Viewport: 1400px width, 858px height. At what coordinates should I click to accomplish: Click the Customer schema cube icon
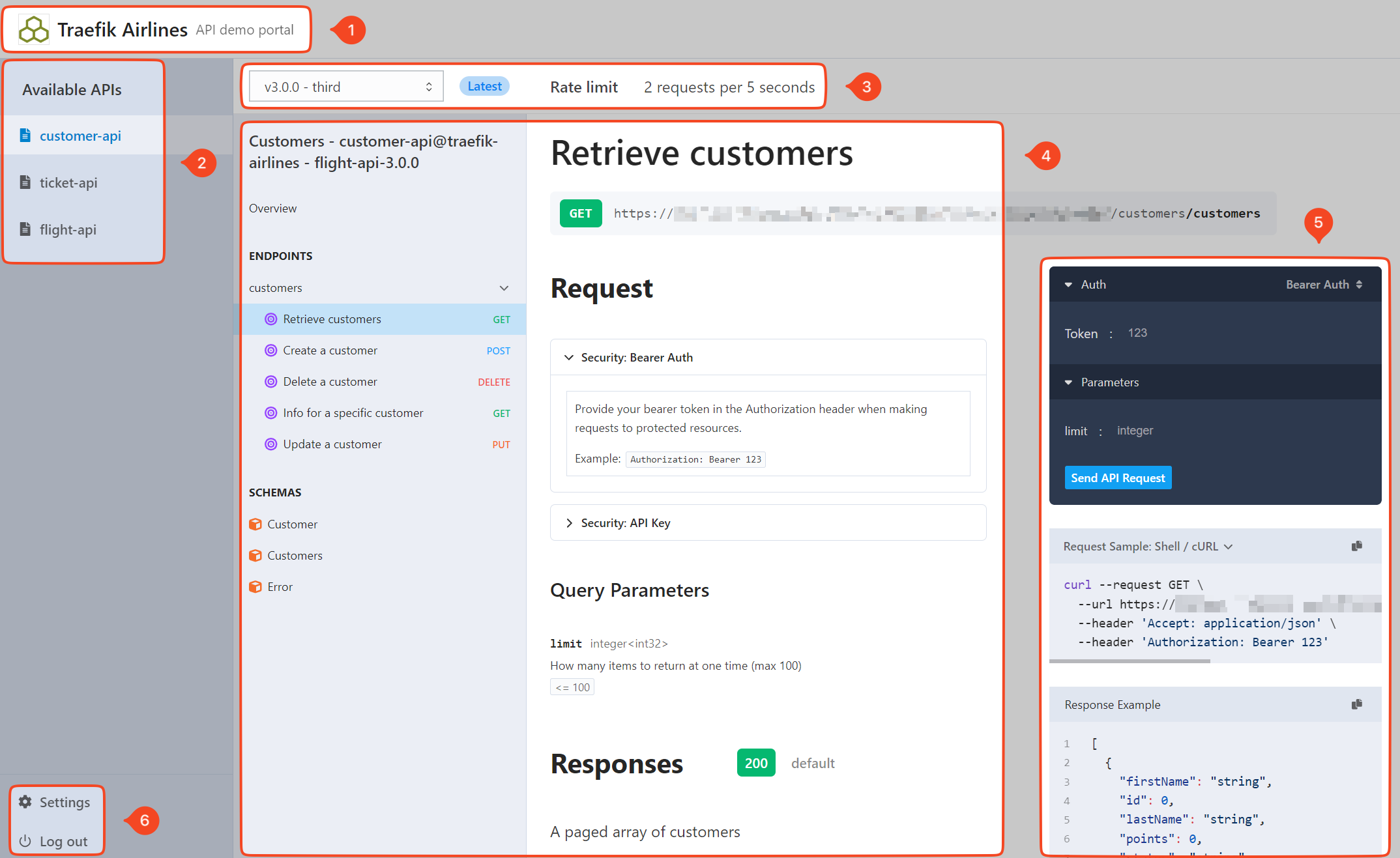coord(255,524)
